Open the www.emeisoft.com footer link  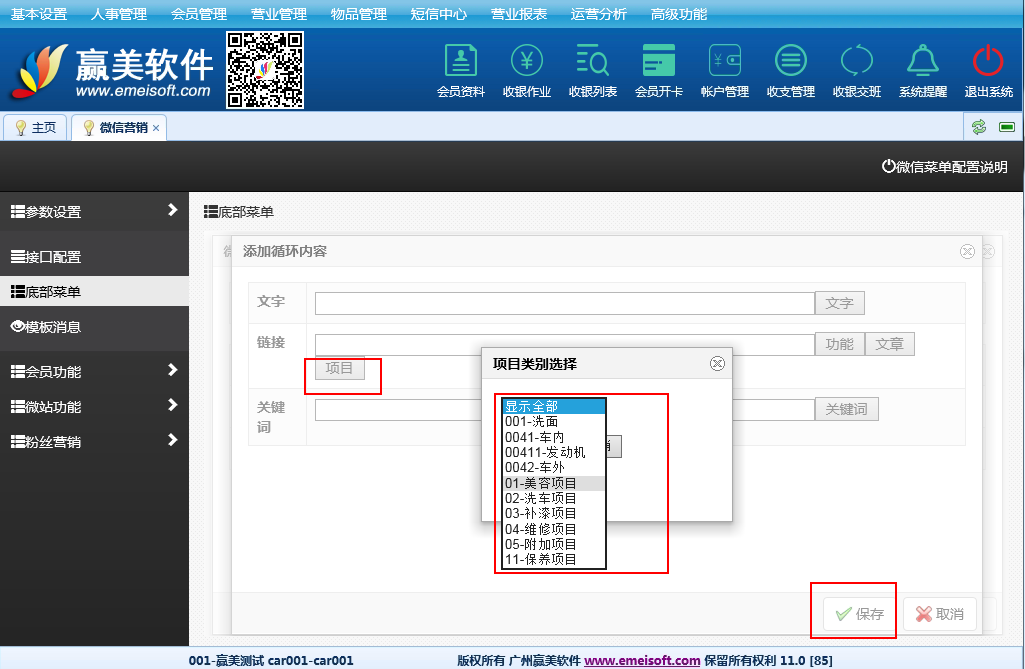[x=642, y=660]
